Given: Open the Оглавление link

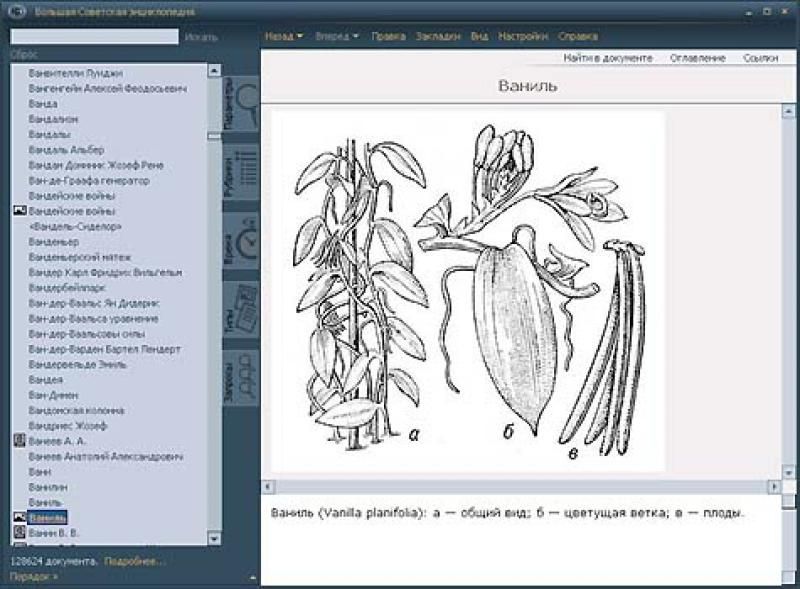Looking at the screenshot, I should click(697, 58).
